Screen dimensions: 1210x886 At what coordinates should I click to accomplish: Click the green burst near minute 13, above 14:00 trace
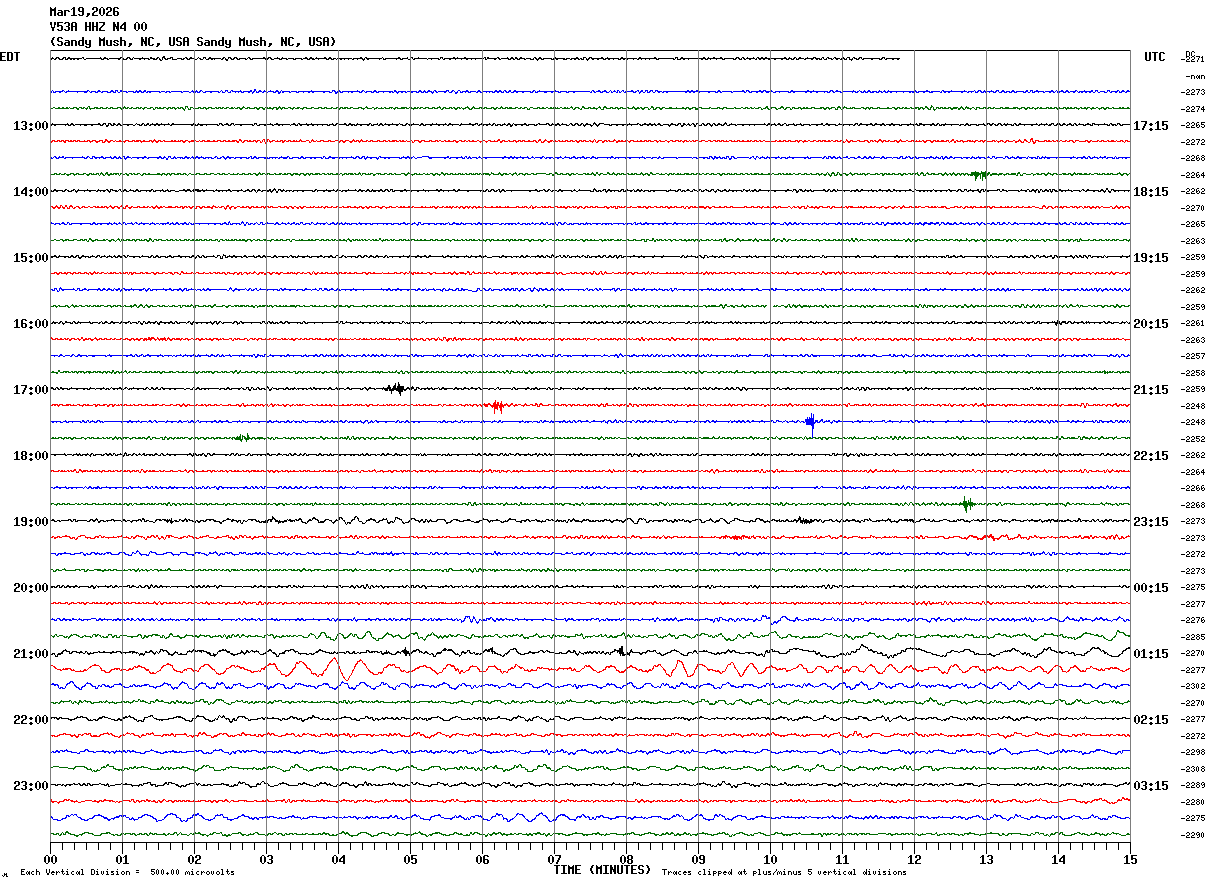coord(980,175)
